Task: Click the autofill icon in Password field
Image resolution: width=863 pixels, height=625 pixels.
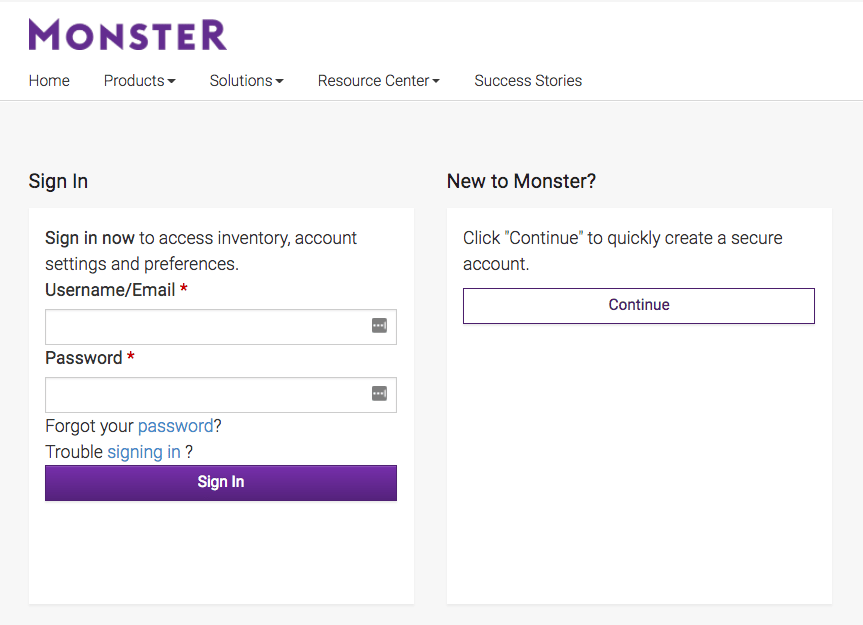Action: point(379,394)
